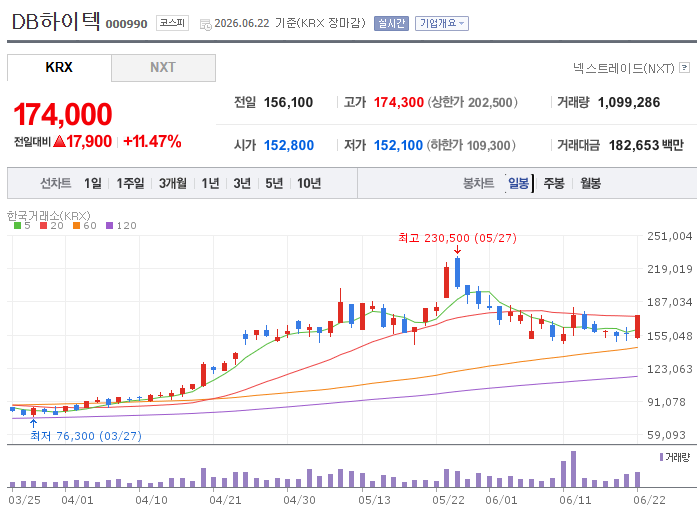This screenshot has height=511, width=697.
Task: Click the purple 거래량 legend marker
Action: coord(661,457)
